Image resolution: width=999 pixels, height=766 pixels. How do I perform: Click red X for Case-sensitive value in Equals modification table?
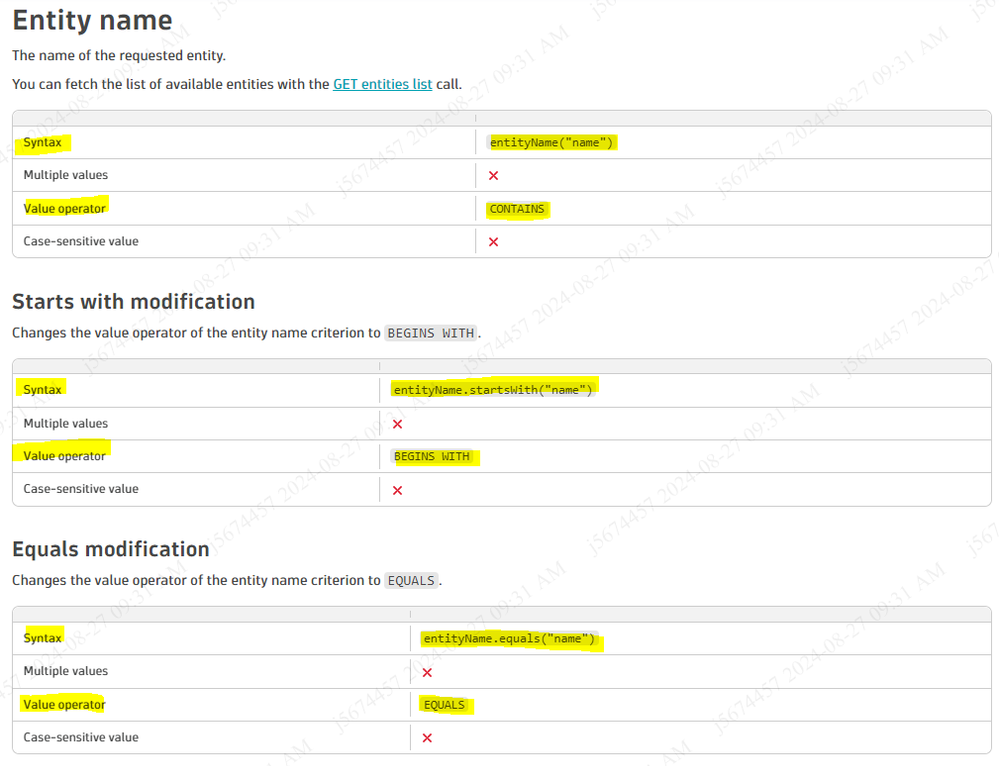427,738
